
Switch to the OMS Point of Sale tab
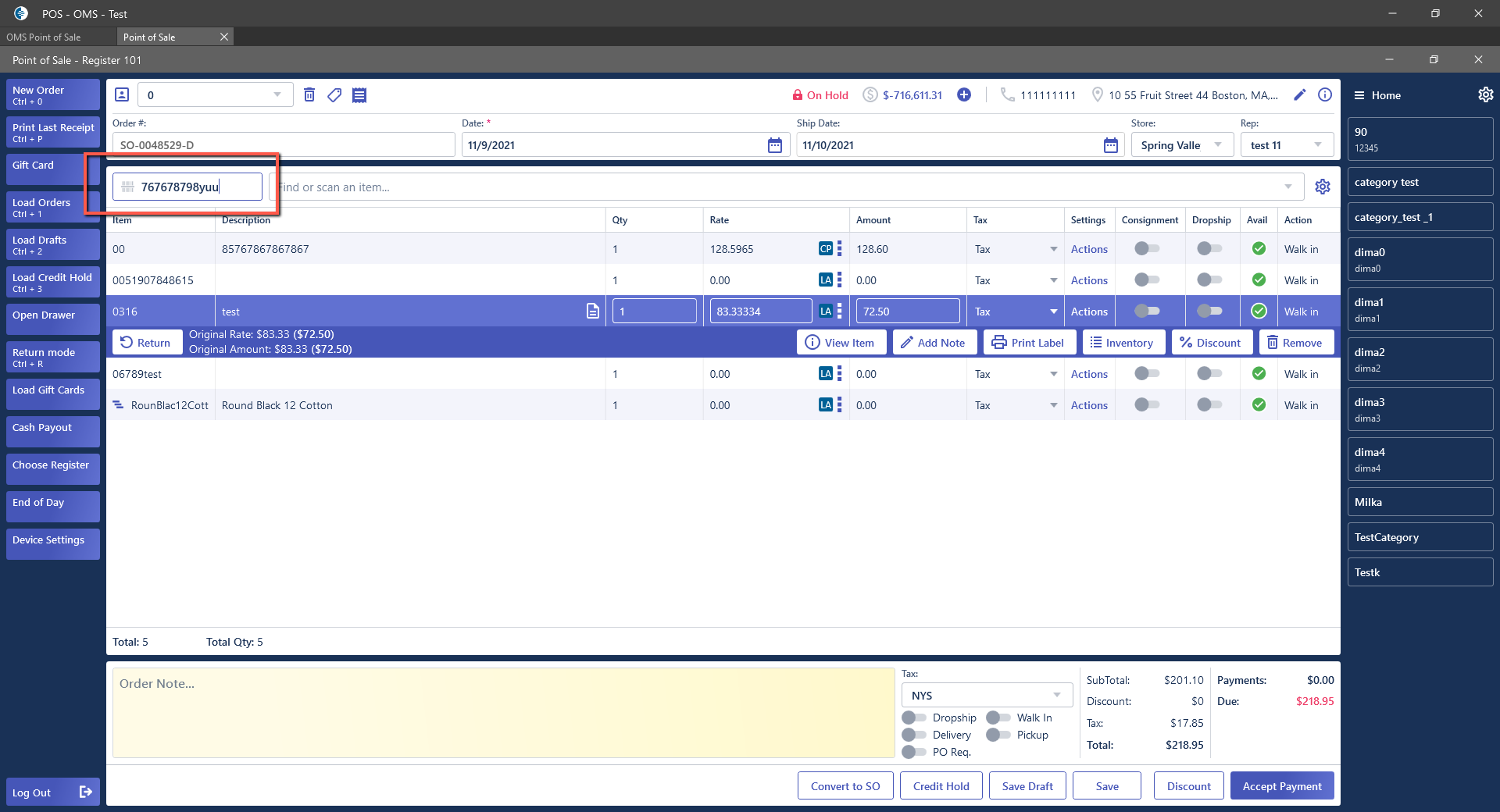(44, 37)
